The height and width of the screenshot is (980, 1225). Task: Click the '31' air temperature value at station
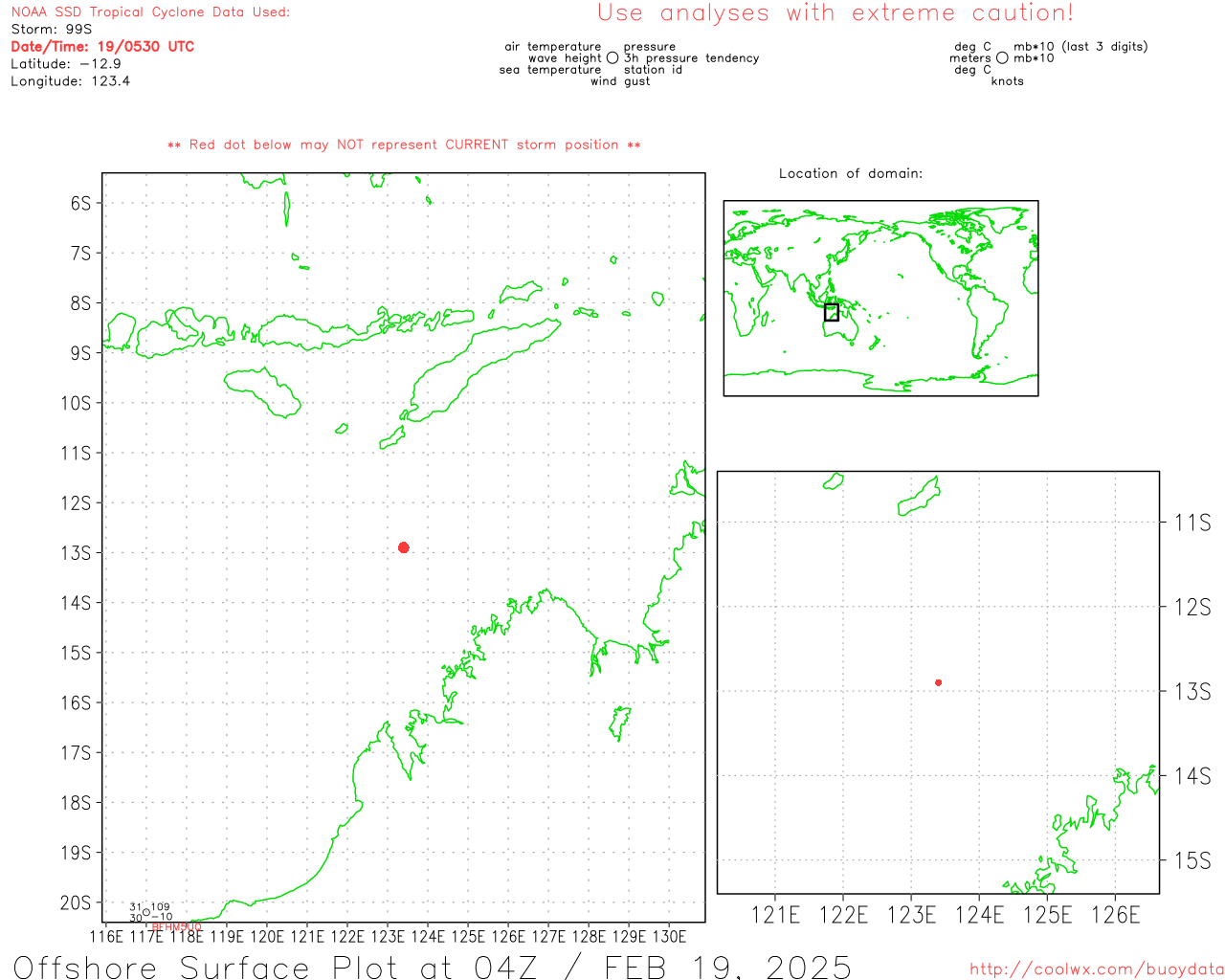[136, 906]
